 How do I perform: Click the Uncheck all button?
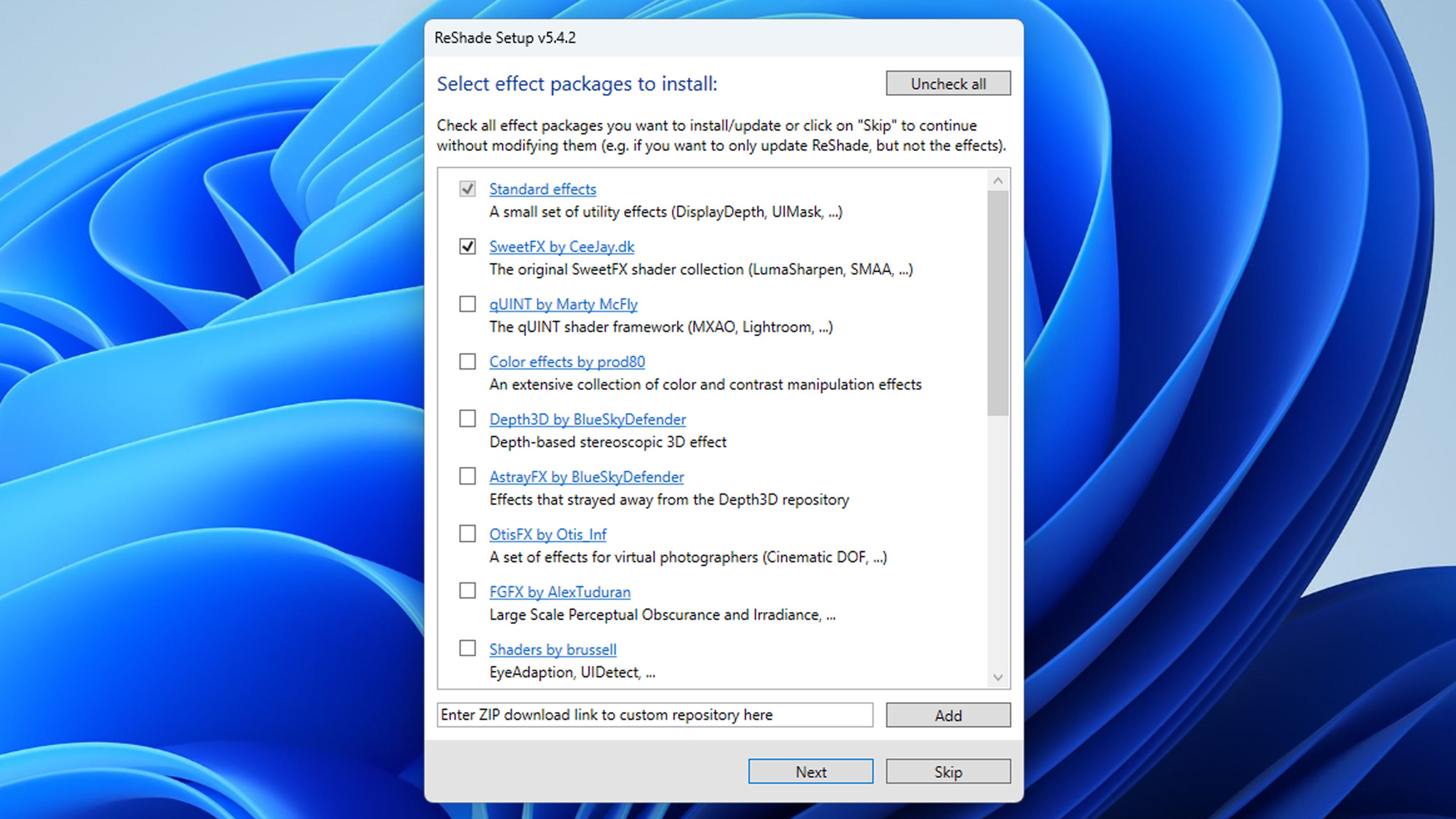948,84
